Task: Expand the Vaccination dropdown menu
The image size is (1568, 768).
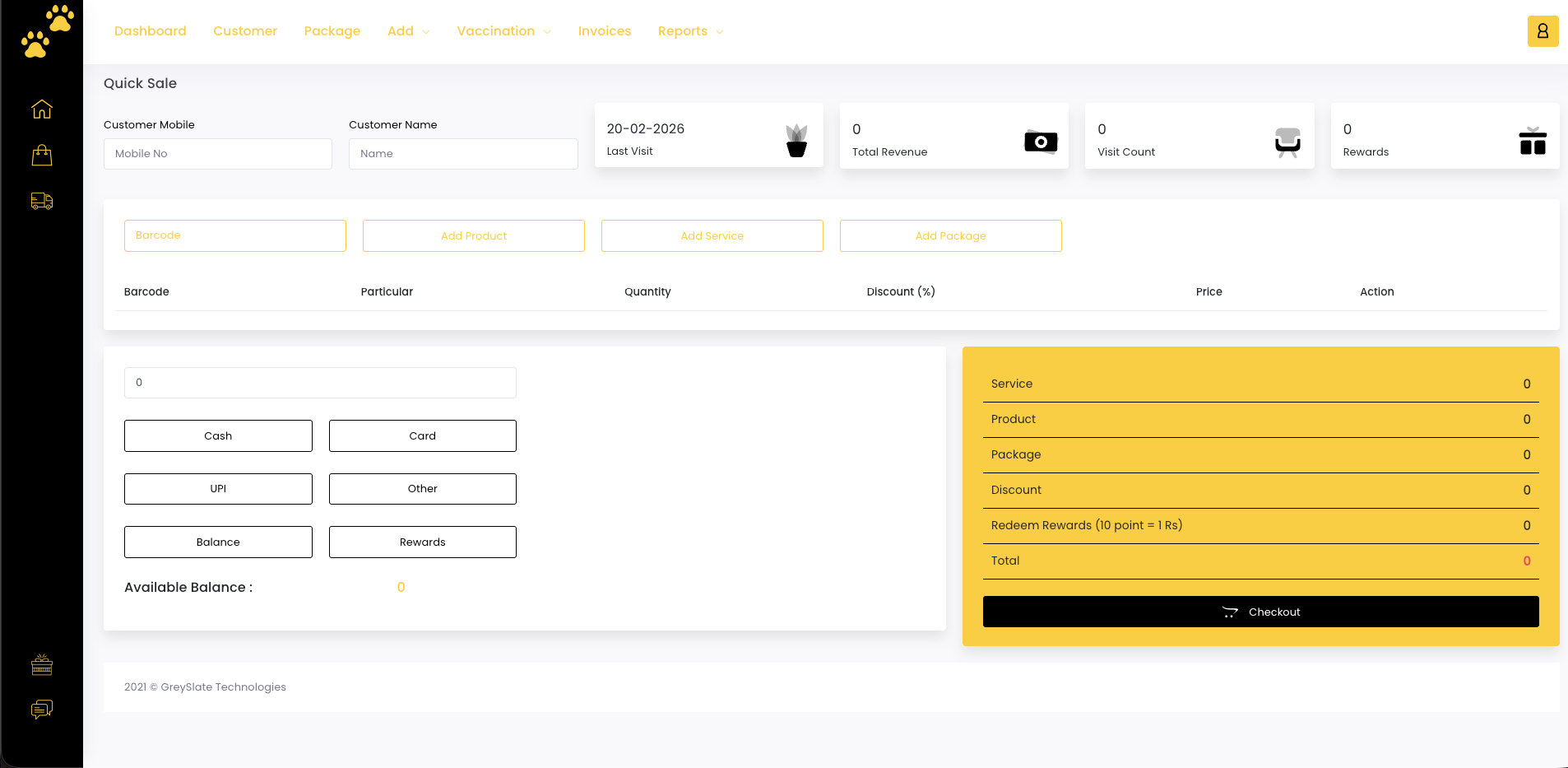Action: coord(503,31)
